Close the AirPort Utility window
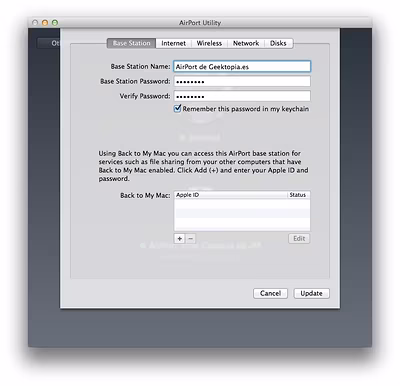This screenshot has height=386, width=400. pos(35,23)
